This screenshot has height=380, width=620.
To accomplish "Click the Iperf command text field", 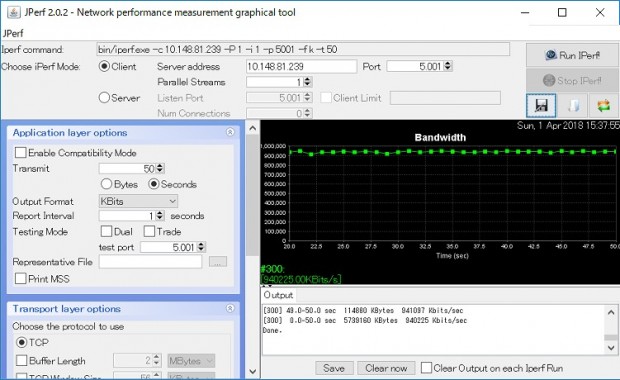I will pos(303,49).
